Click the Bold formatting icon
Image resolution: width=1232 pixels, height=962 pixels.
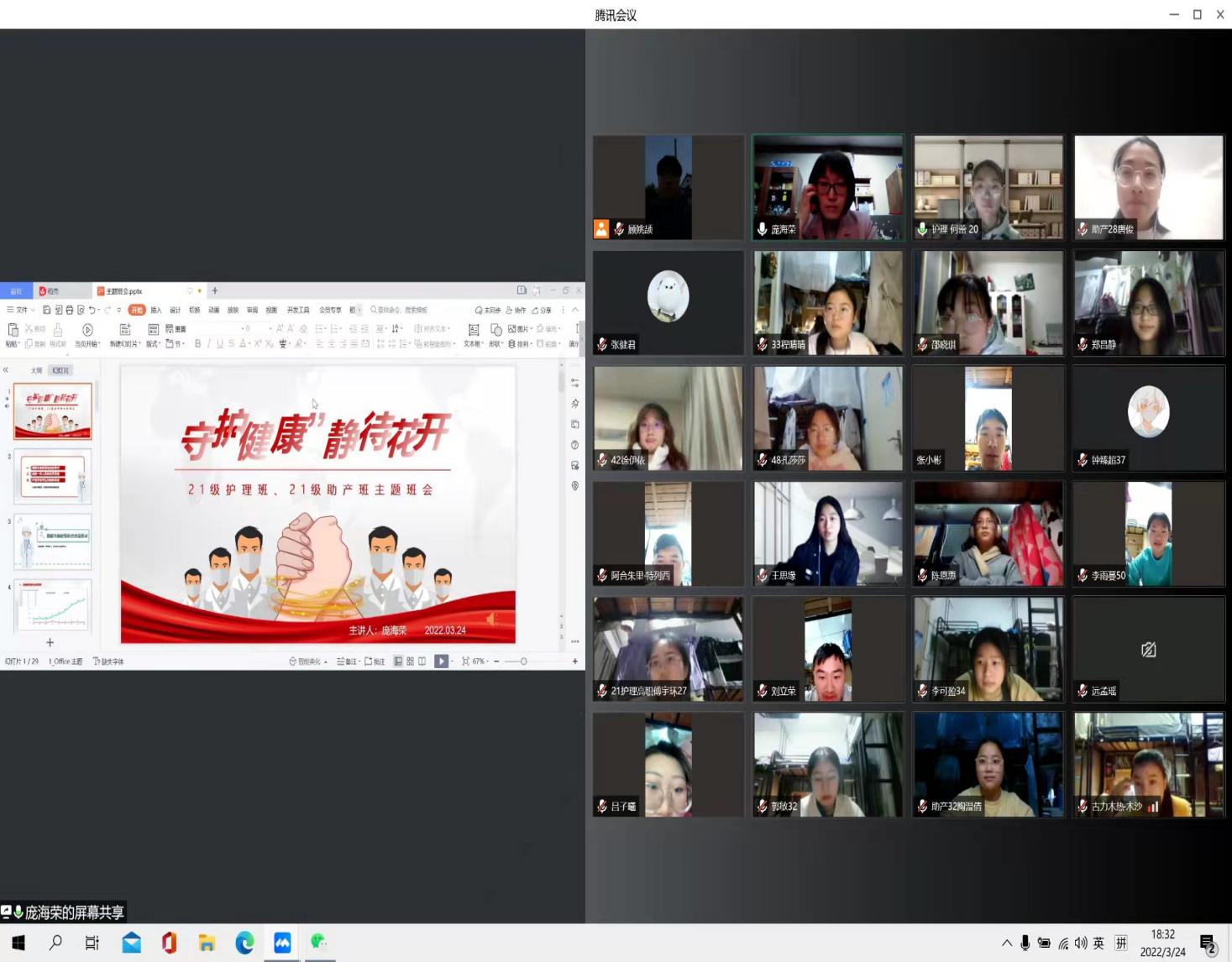click(x=197, y=343)
